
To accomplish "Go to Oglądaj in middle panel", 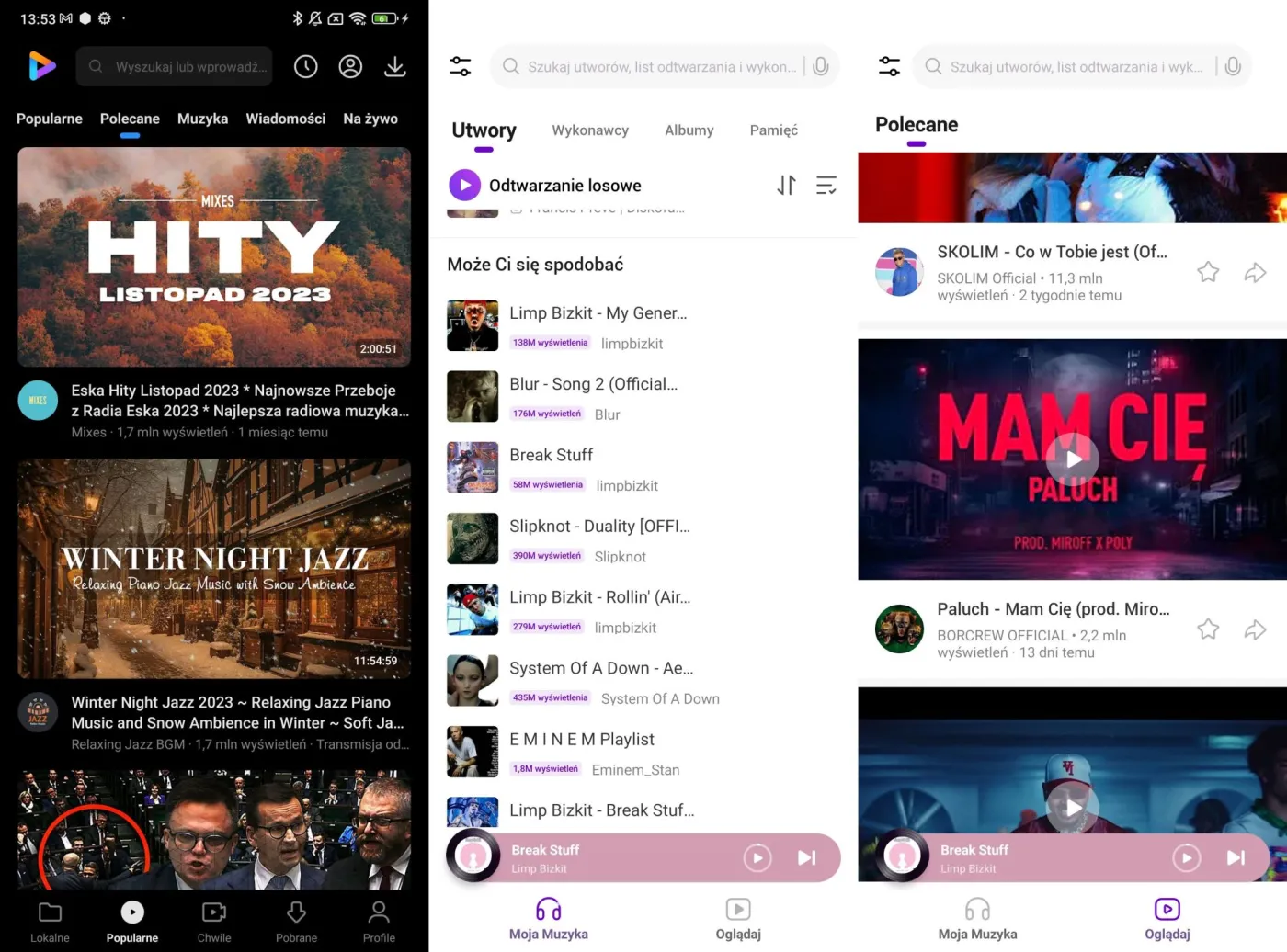I will point(738,919).
